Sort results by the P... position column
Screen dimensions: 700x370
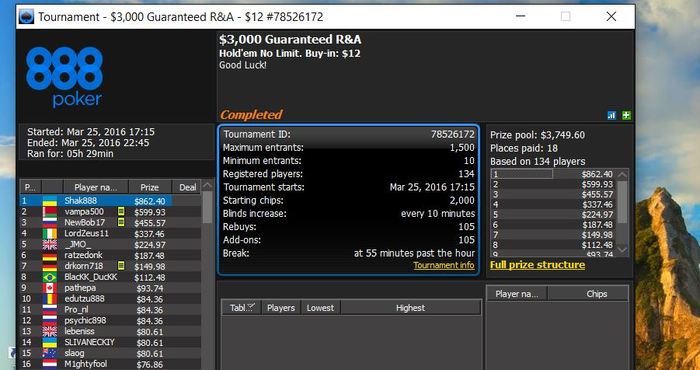point(30,187)
